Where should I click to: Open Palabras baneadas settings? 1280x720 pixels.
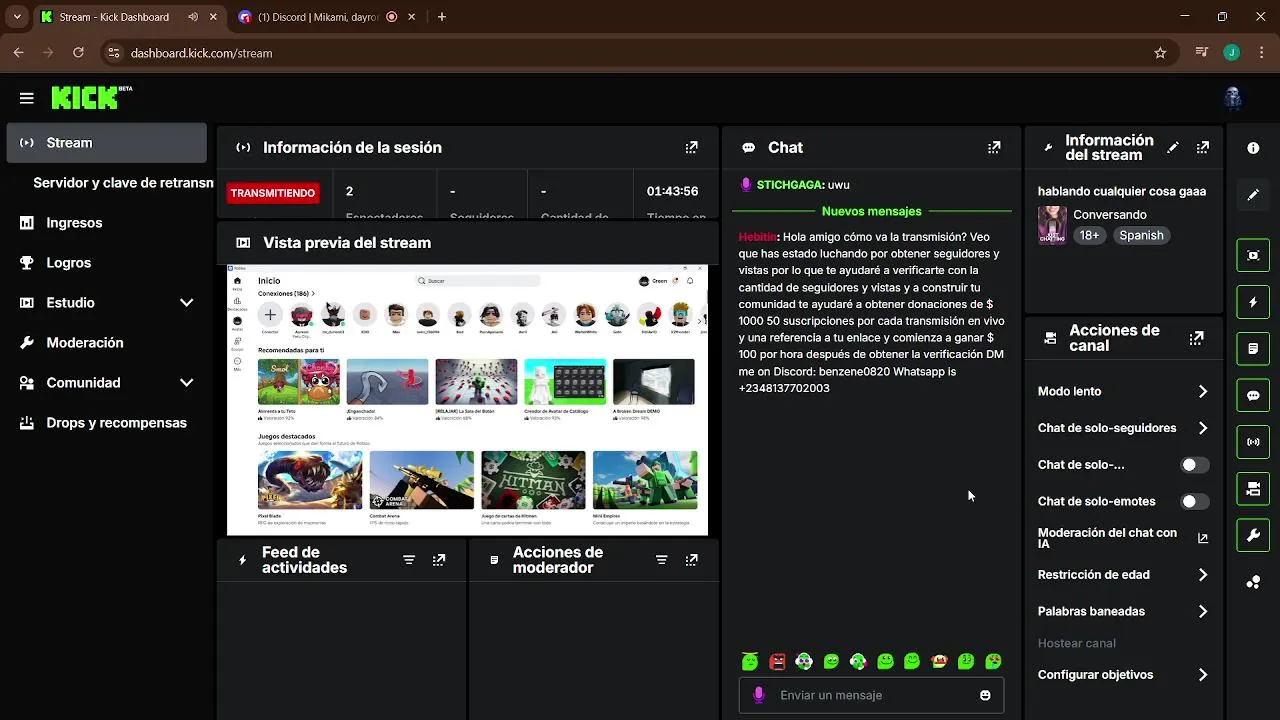(1123, 611)
